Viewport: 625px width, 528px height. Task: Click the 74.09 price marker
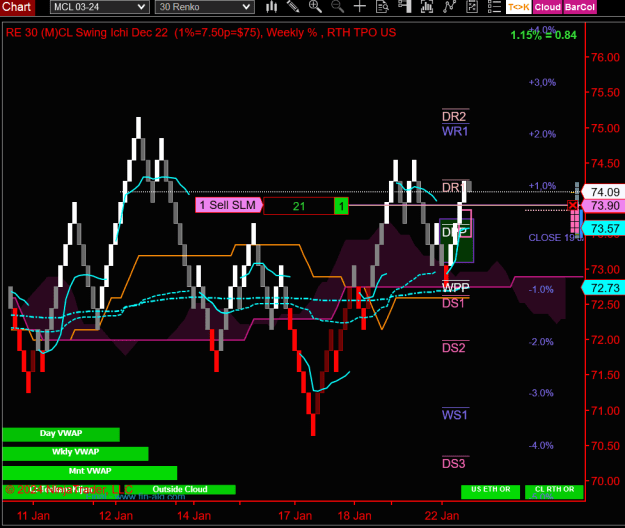tap(605, 192)
